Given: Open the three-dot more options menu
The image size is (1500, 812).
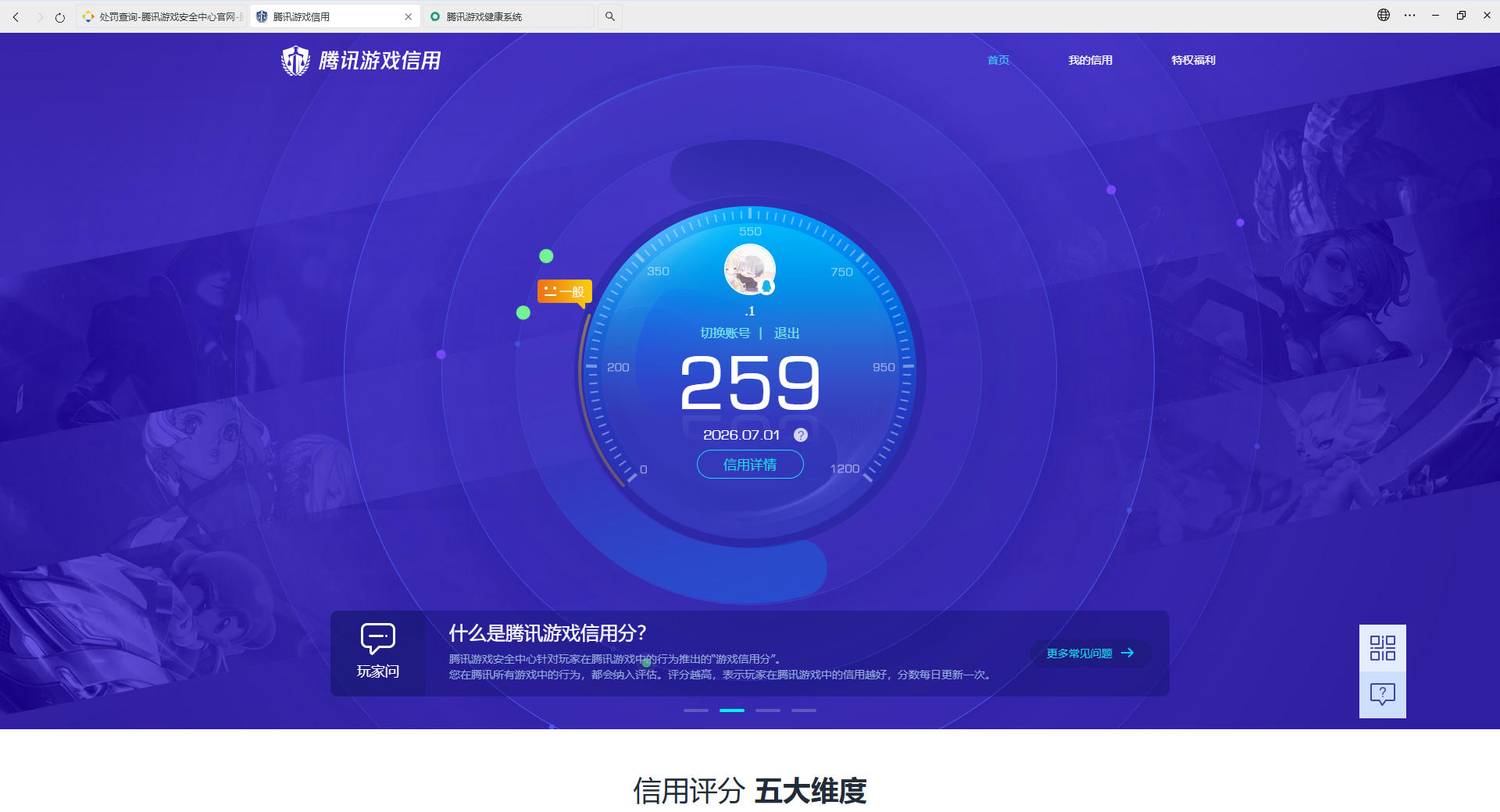Looking at the screenshot, I should (x=1409, y=15).
